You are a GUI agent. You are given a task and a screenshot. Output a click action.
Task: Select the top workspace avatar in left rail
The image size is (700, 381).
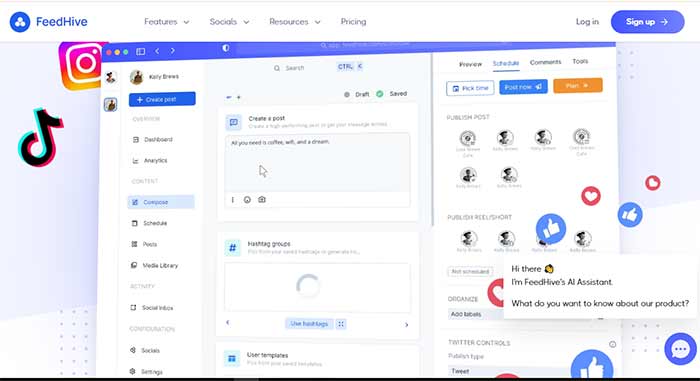[110, 77]
